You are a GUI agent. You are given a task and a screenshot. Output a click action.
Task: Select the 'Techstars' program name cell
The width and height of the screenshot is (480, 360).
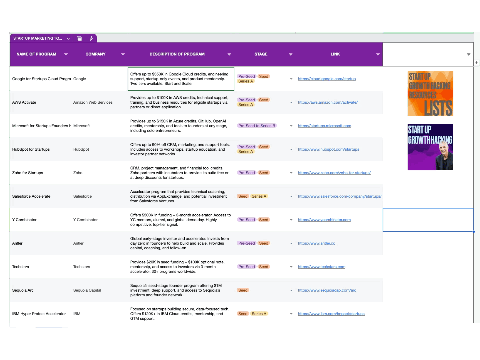[x=40, y=267]
